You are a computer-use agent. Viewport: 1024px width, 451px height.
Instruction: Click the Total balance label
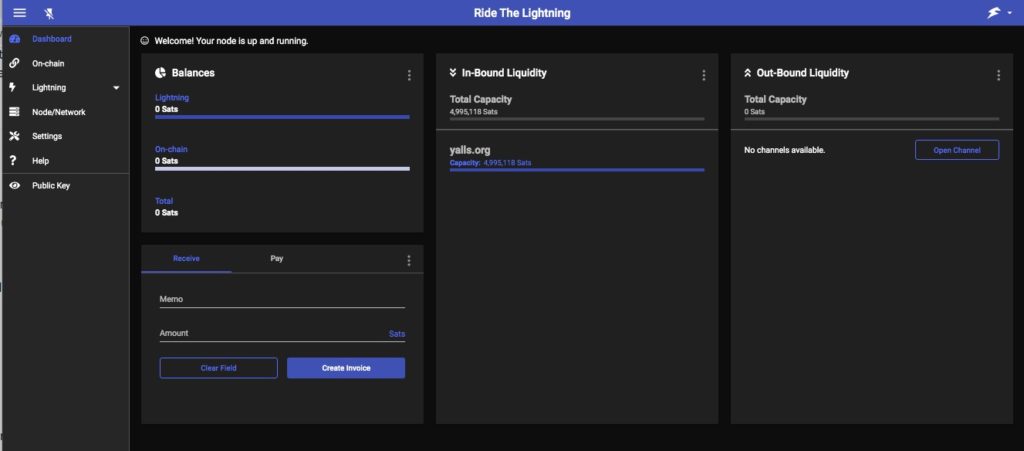tap(164, 201)
